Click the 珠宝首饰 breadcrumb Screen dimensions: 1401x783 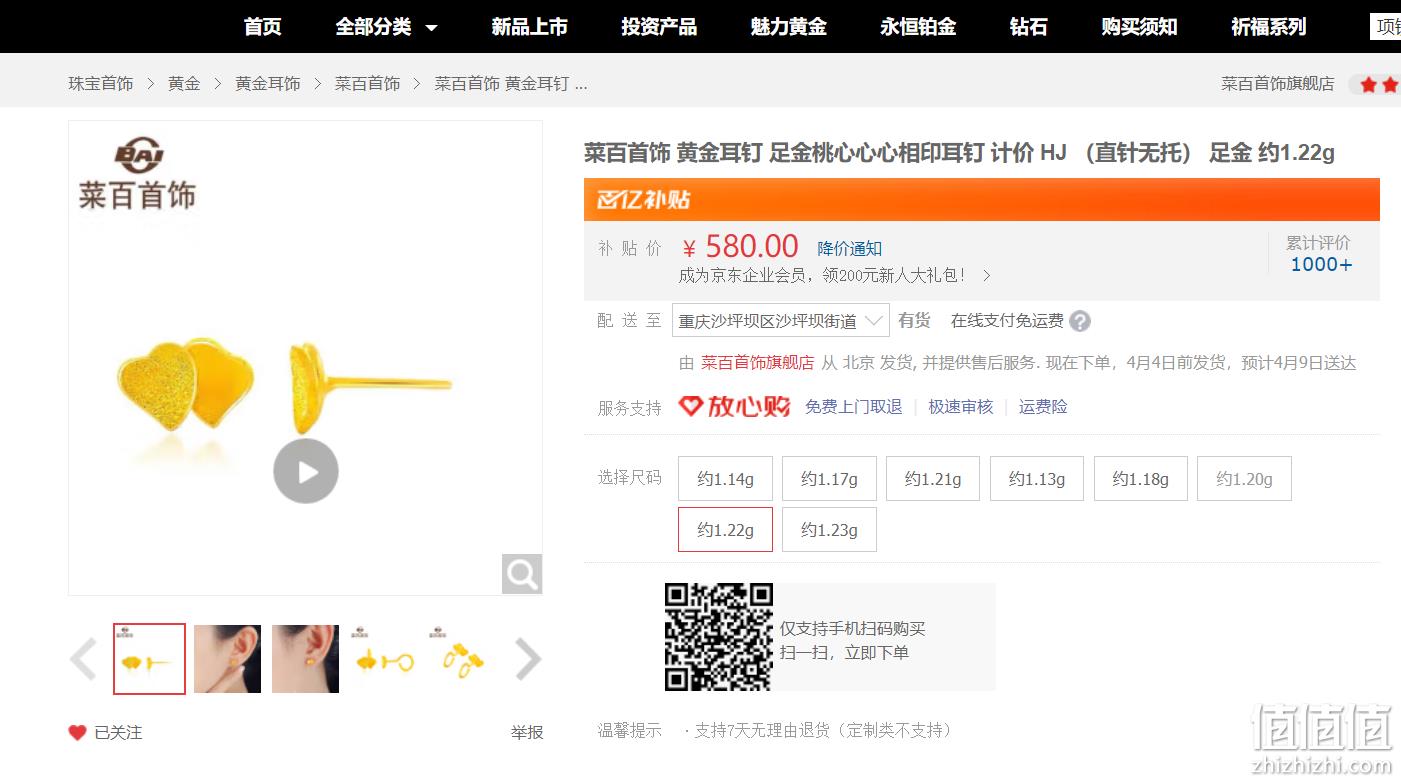click(101, 84)
